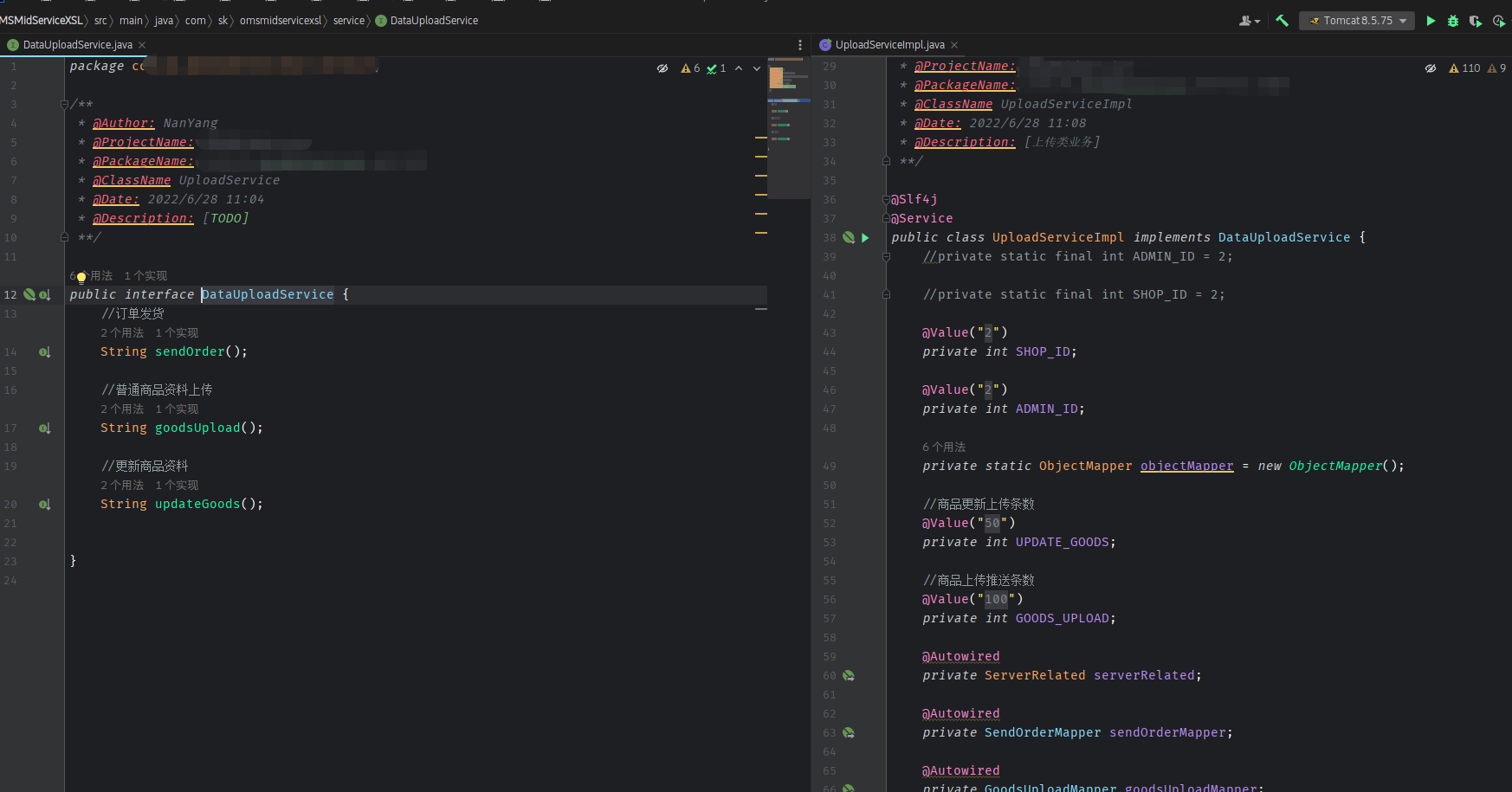Close the UploadServiceImpl.java tab
Image resolution: width=1512 pixels, height=792 pixels.
pos(954,45)
